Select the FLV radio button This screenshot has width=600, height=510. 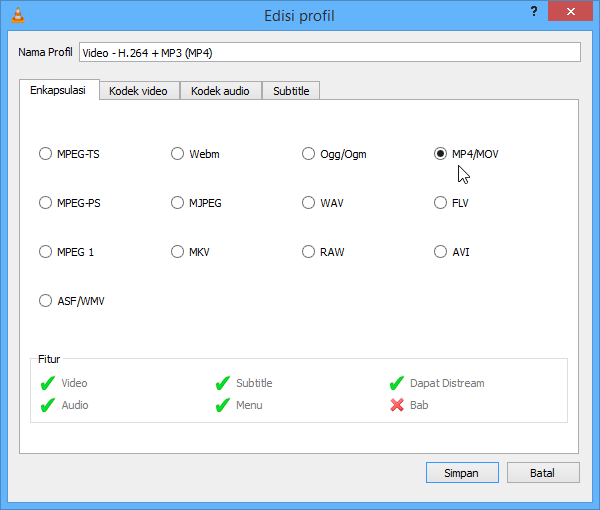click(440, 203)
